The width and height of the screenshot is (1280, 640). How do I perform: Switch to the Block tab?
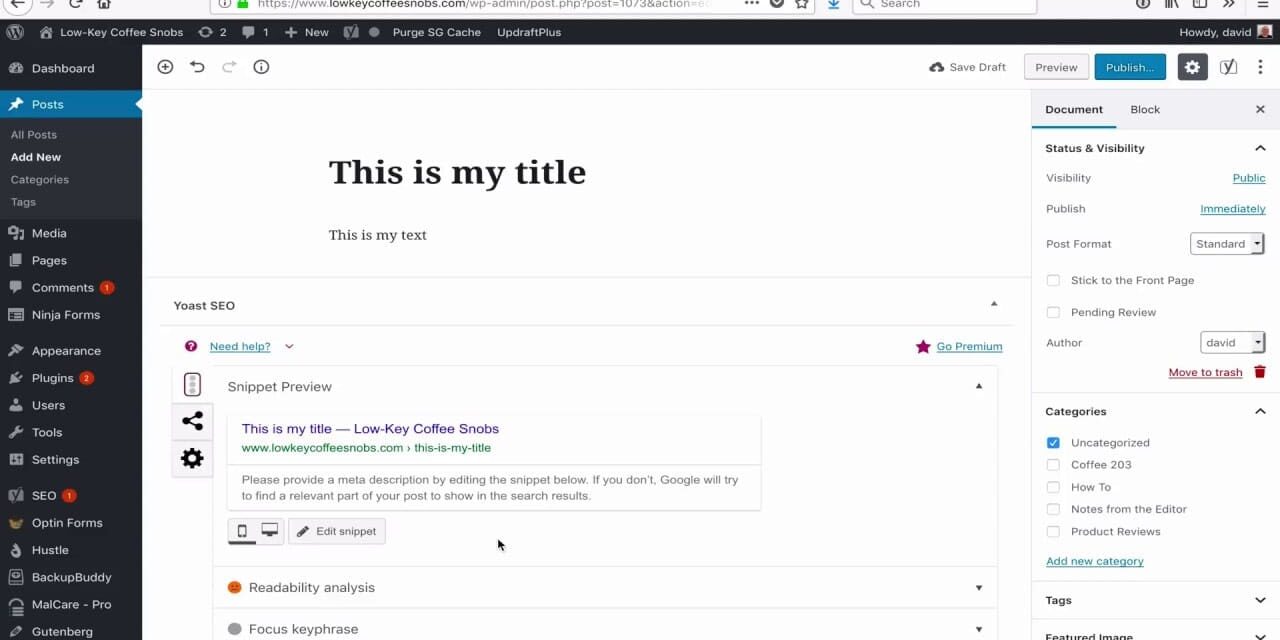point(1145,109)
